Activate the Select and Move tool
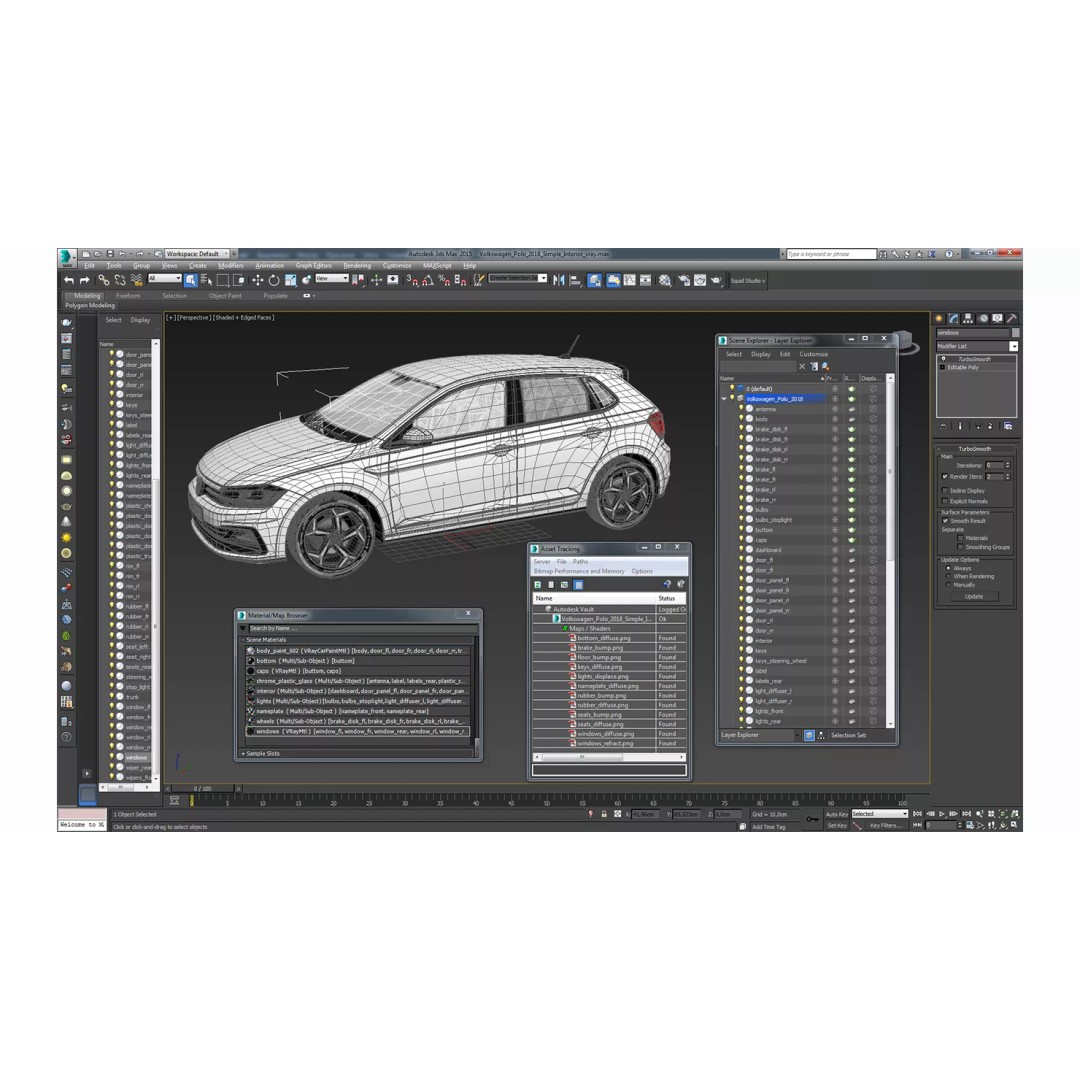The image size is (1080, 1080). pyautogui.click(x=258, y=280)
